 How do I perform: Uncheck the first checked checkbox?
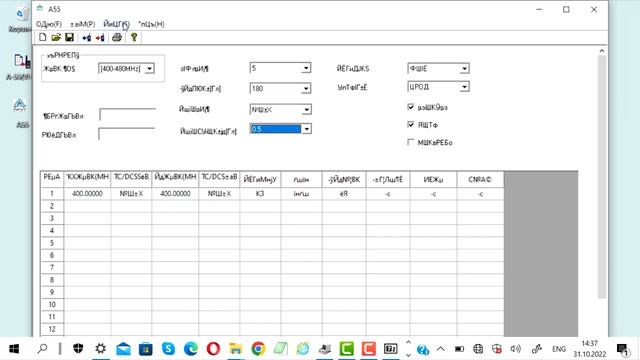pos(411,107)
